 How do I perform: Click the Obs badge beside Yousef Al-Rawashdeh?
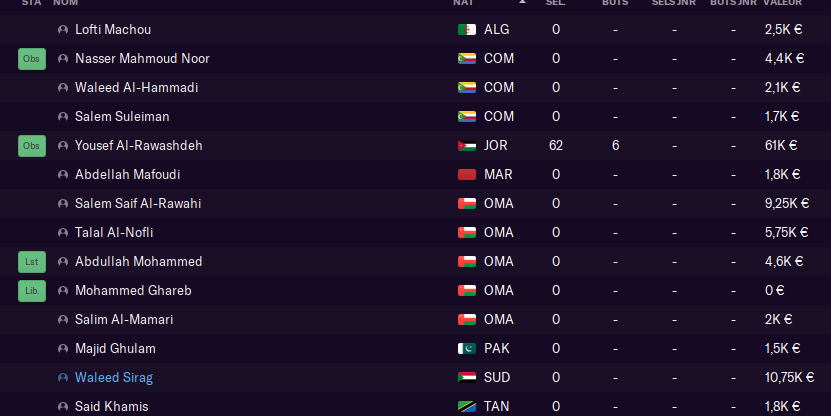coord(32,146)
